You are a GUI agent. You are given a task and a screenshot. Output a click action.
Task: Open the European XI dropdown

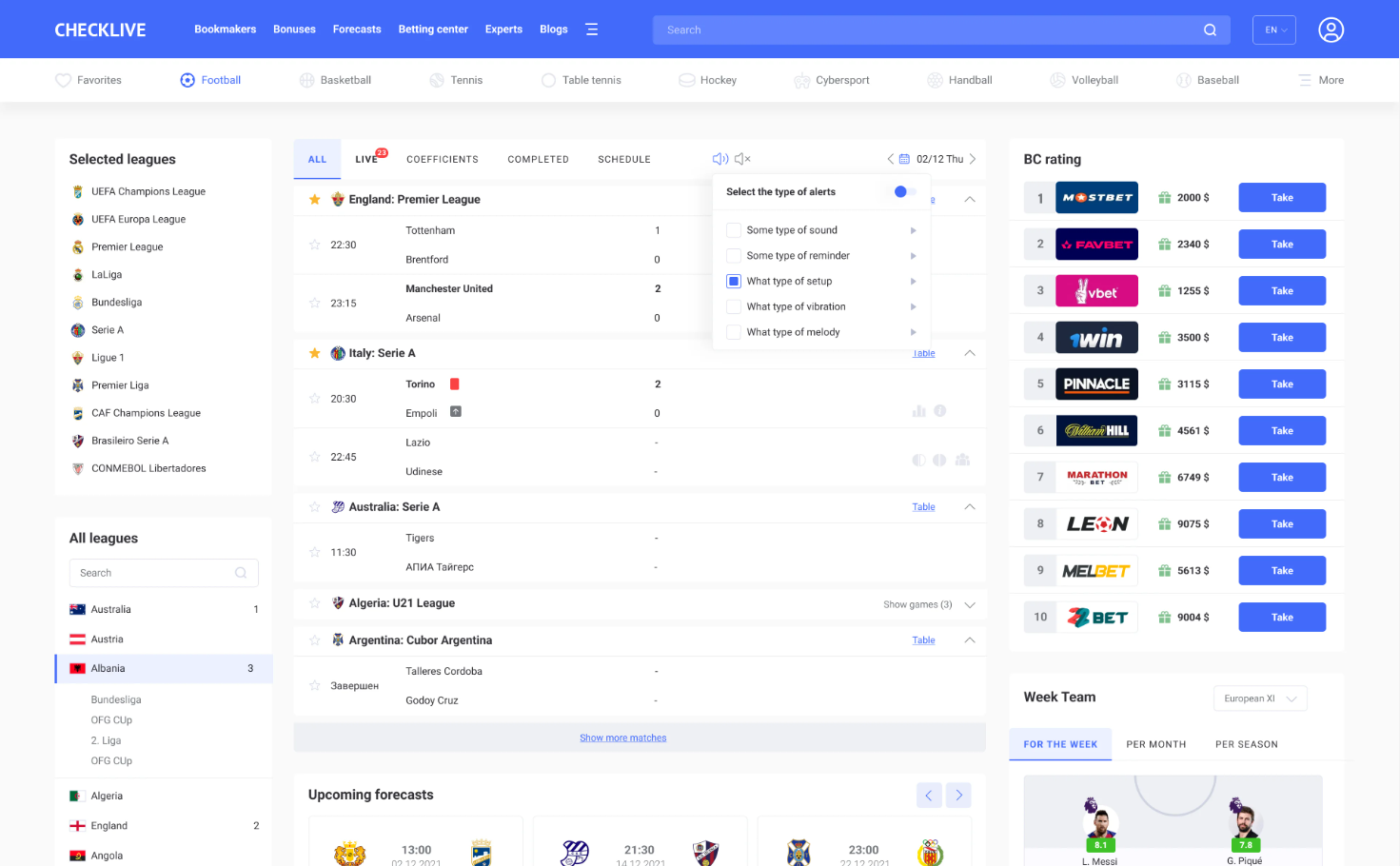(1260, 699)
